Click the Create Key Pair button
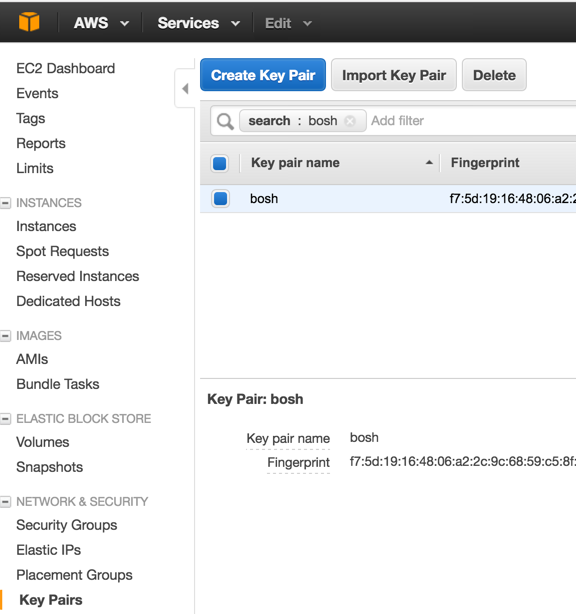The width and height of the screenshot is (576, 614). (263, 75)
